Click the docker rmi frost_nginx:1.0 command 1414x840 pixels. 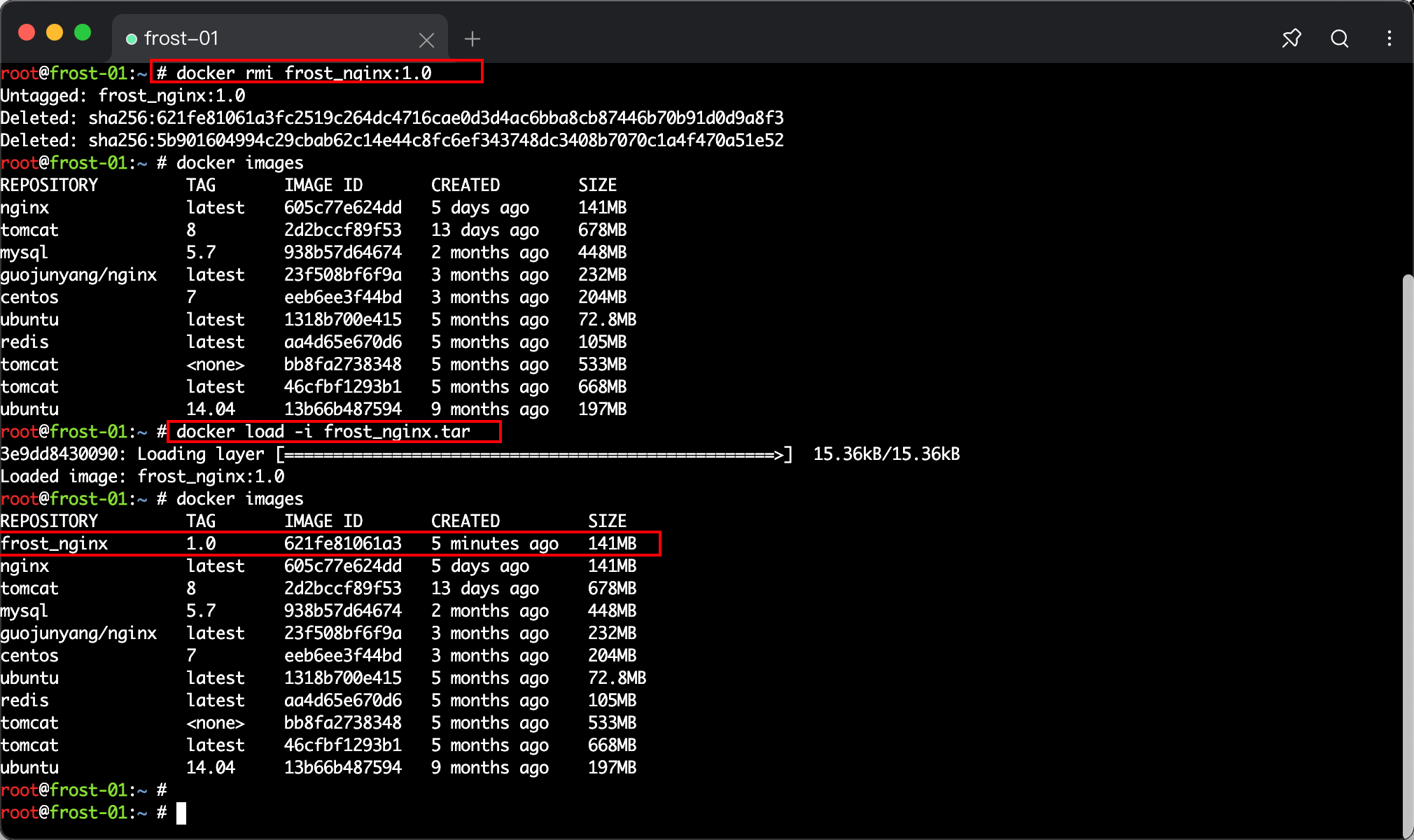pyautogui.click(x=304, y=73)
